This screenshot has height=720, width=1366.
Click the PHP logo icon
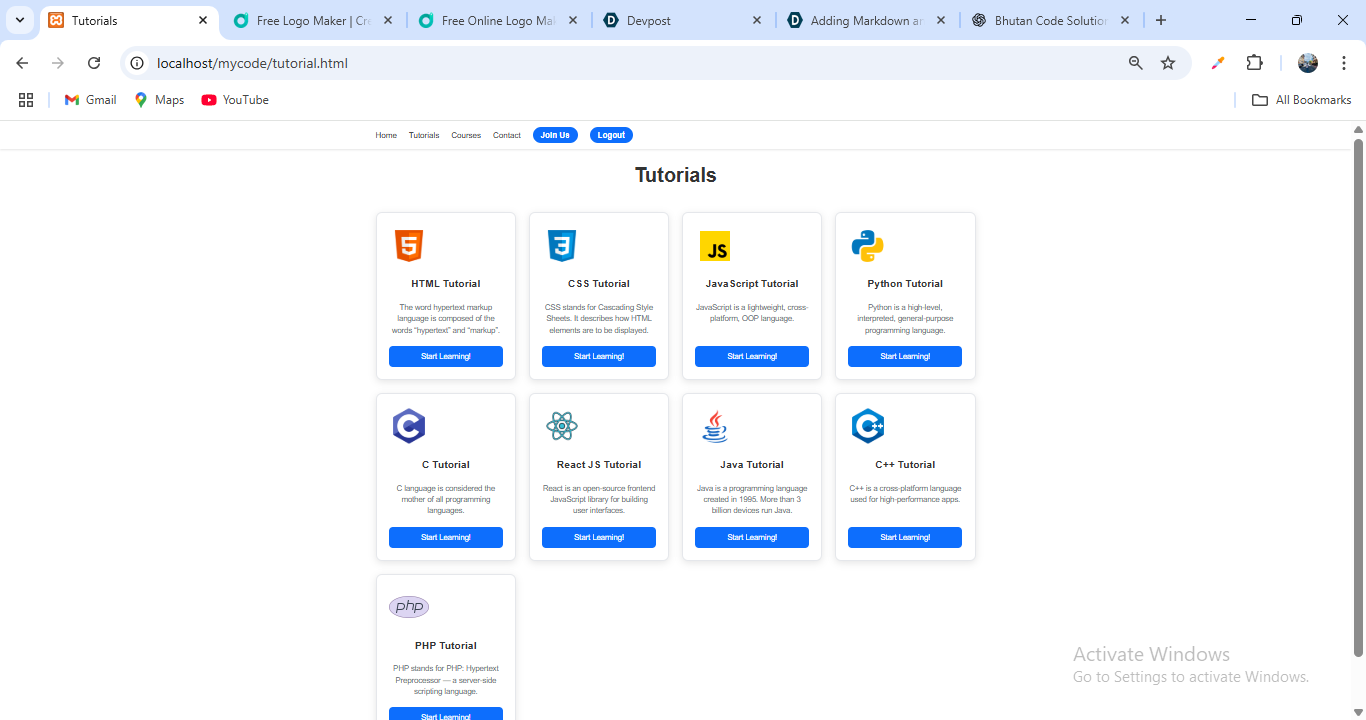point(409,607)
